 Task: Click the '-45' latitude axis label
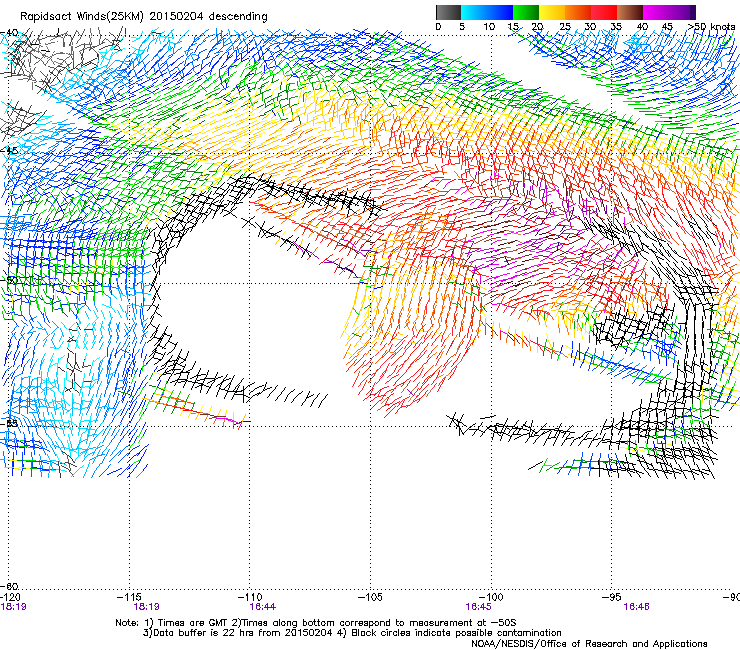coord(9,151)
